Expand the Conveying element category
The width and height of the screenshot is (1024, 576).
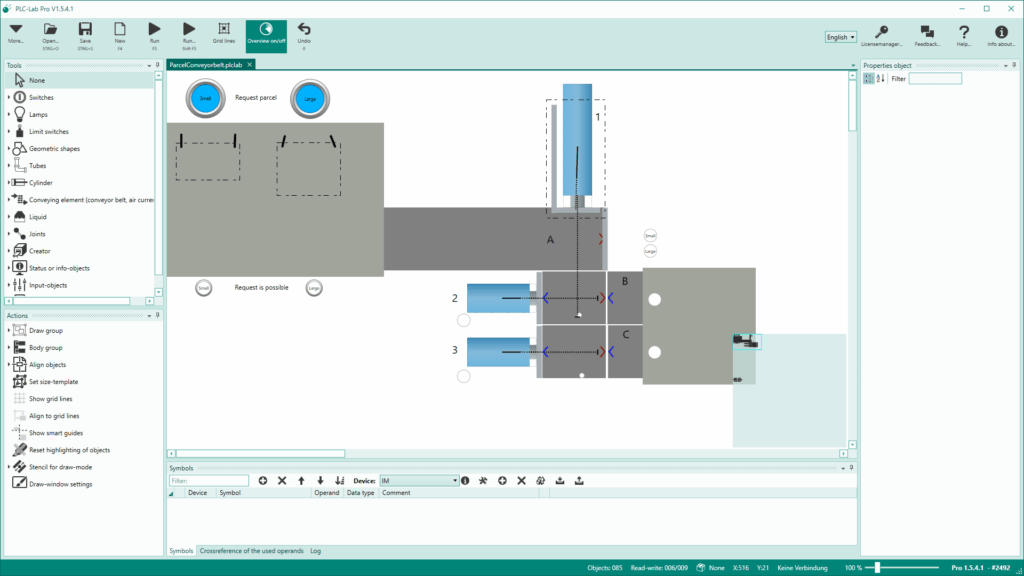click(x=9, y=199)
